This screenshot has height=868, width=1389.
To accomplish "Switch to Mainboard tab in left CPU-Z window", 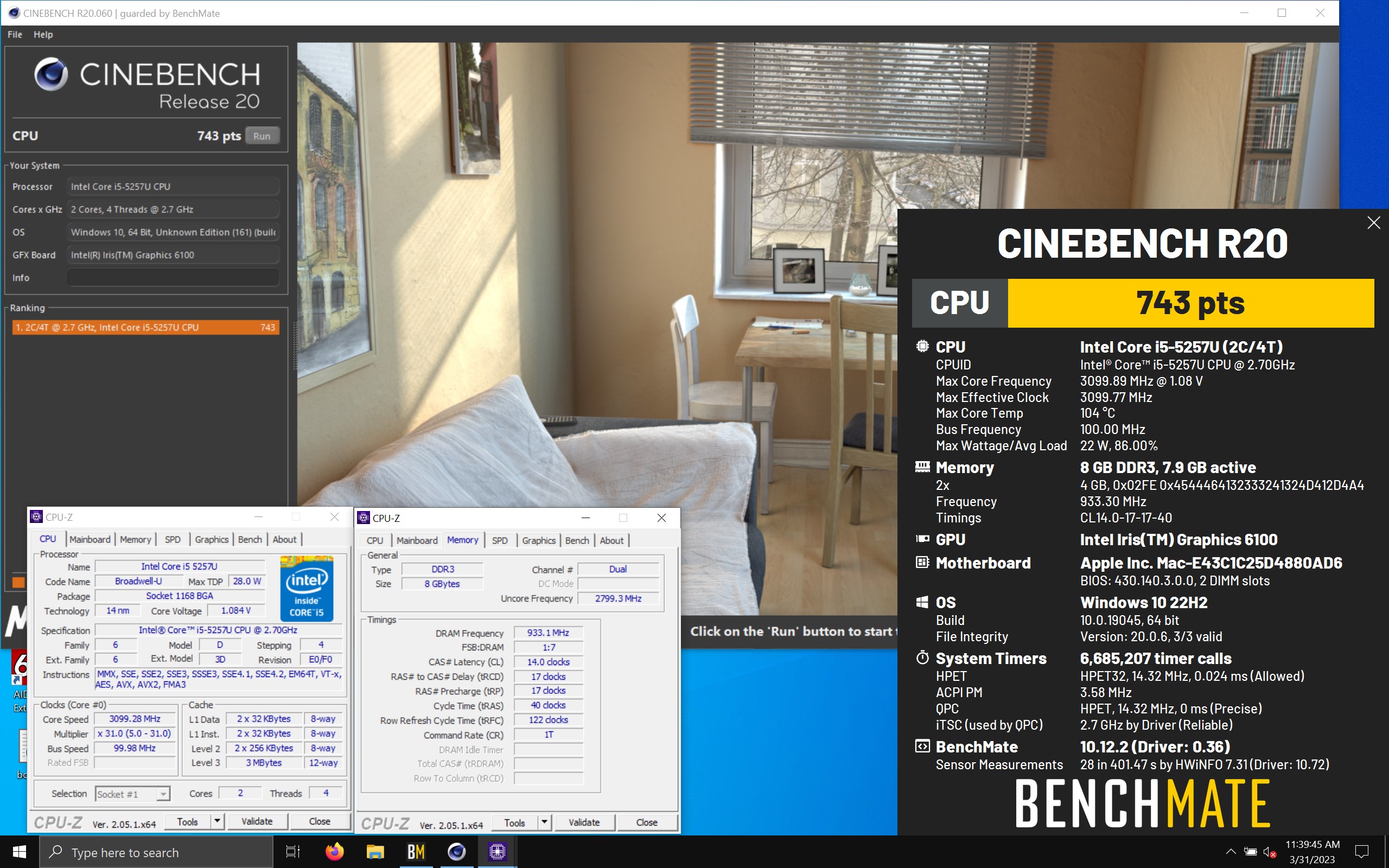I will click(x=90, y=540).
